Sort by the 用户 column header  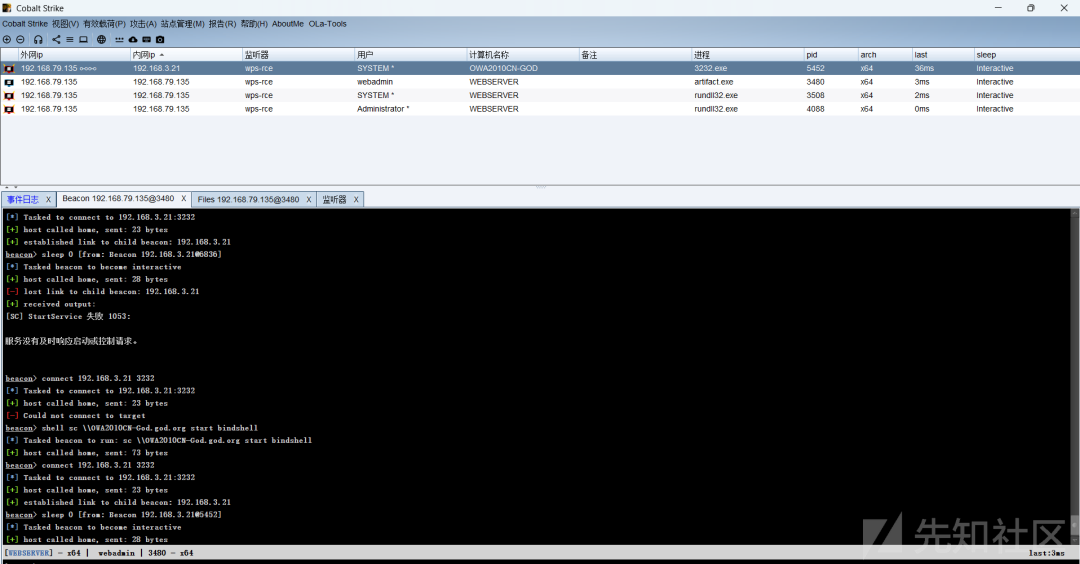coord(411,54)
